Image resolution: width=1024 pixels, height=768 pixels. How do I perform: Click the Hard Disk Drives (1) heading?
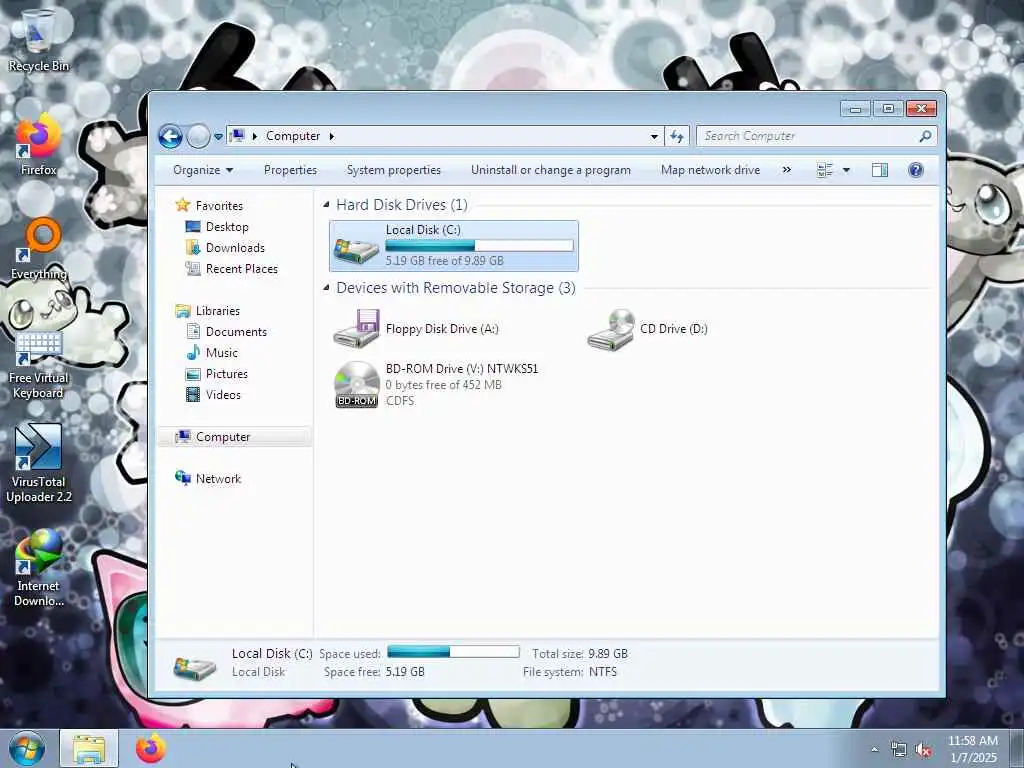pos(402,205)
